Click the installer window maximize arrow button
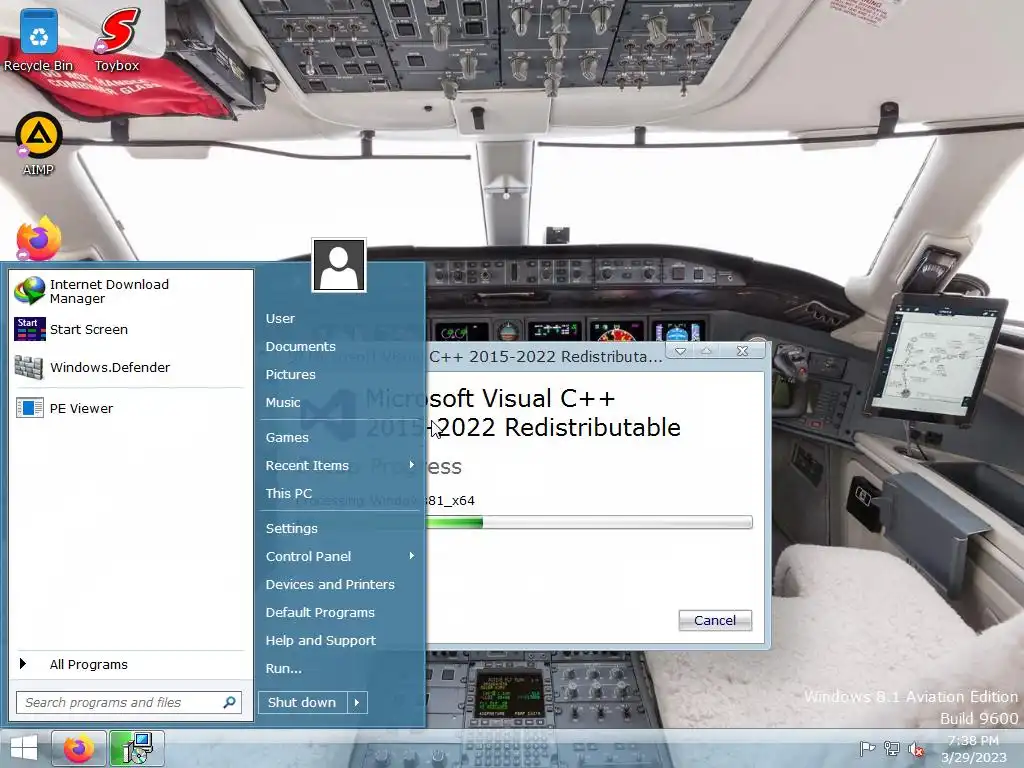 [706, 351]
